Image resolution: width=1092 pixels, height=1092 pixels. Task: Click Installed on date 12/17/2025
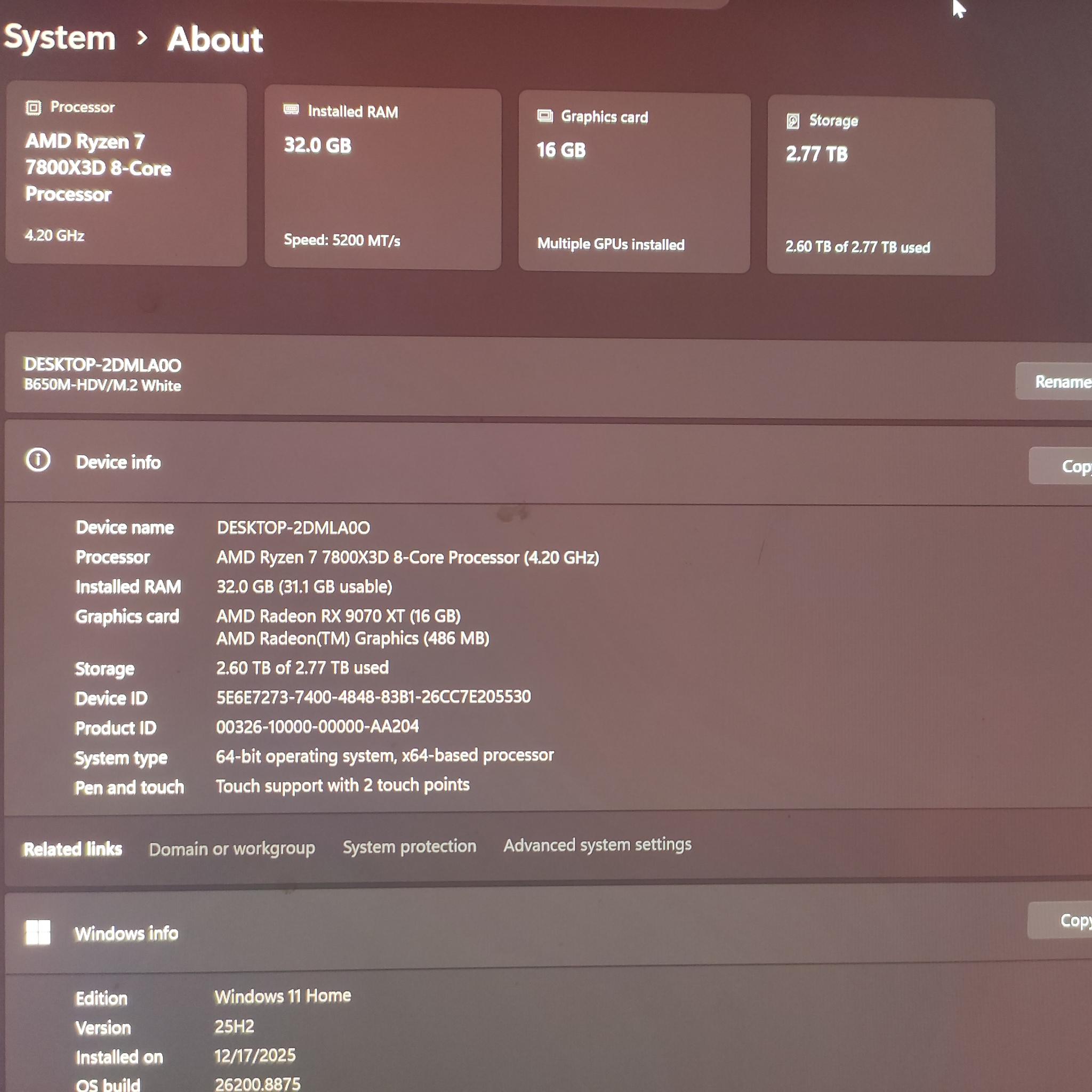pyautogui.click(x=255, y=1055)
